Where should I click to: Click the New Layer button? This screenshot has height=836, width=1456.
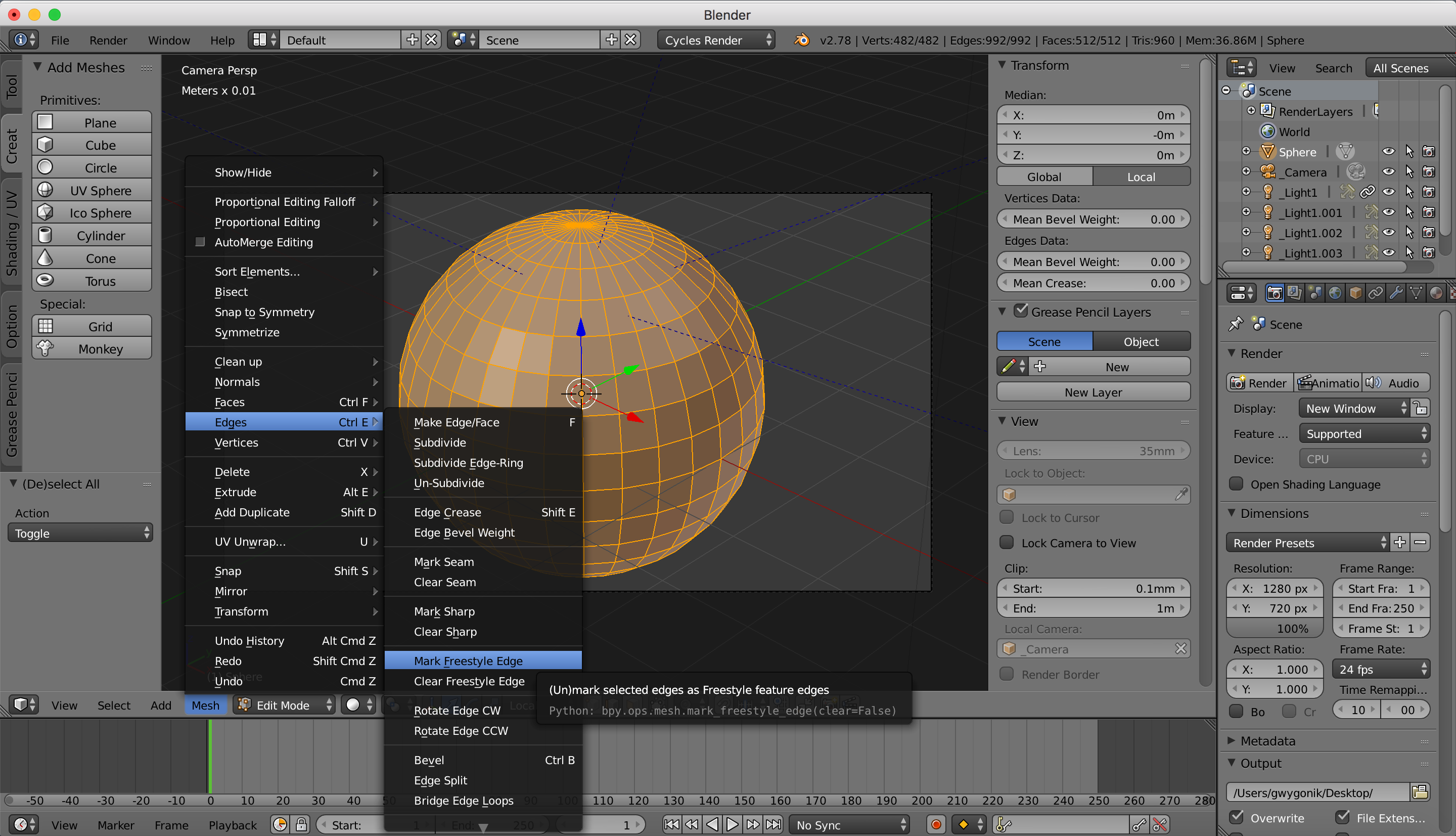[x=1093, y=392]
